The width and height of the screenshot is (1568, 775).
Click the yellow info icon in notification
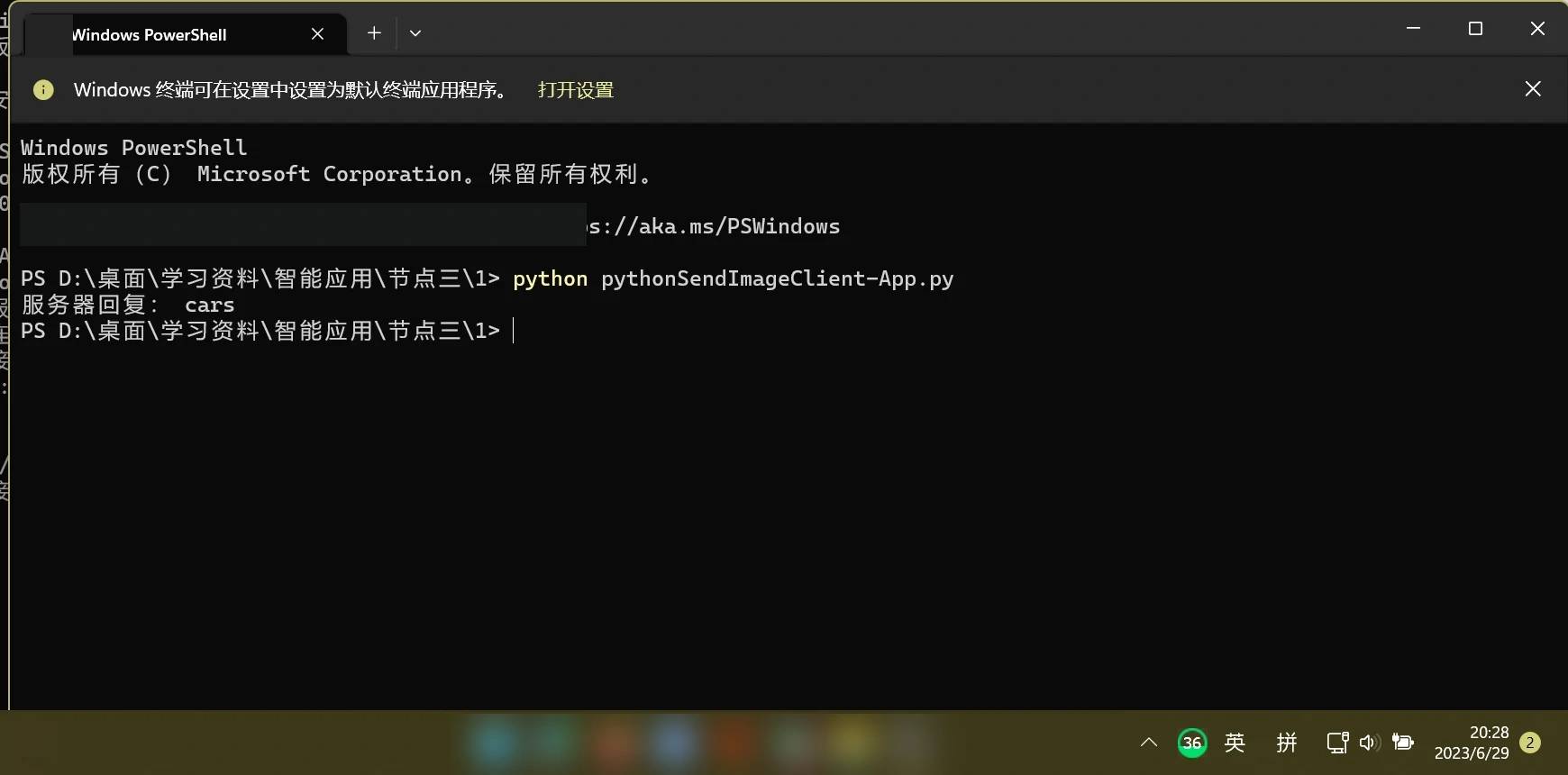point(43,90)
